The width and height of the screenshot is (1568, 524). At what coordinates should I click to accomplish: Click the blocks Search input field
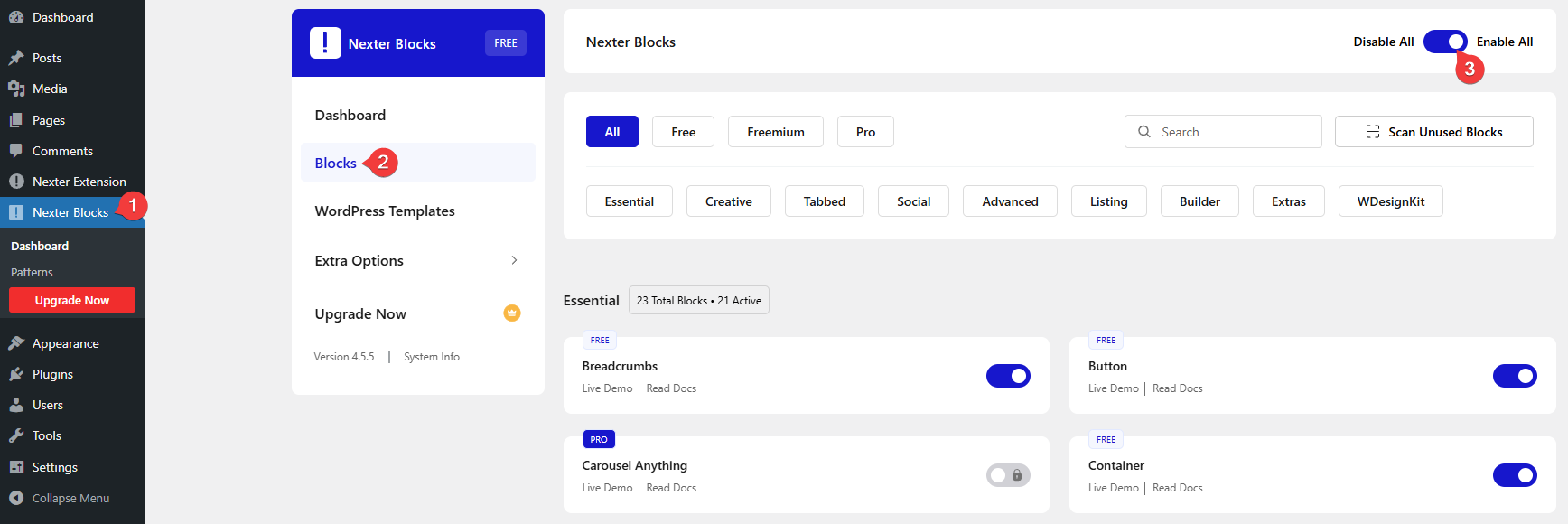(1223, 132)
